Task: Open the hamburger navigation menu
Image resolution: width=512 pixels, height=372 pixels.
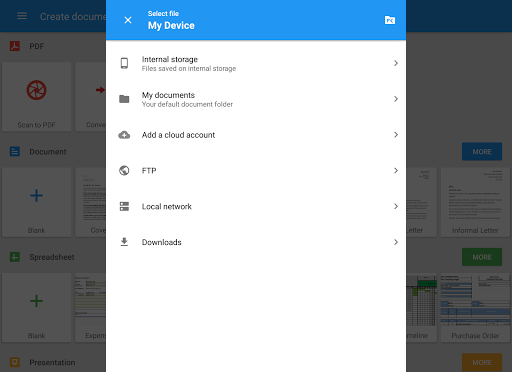Action: point(22,16)
